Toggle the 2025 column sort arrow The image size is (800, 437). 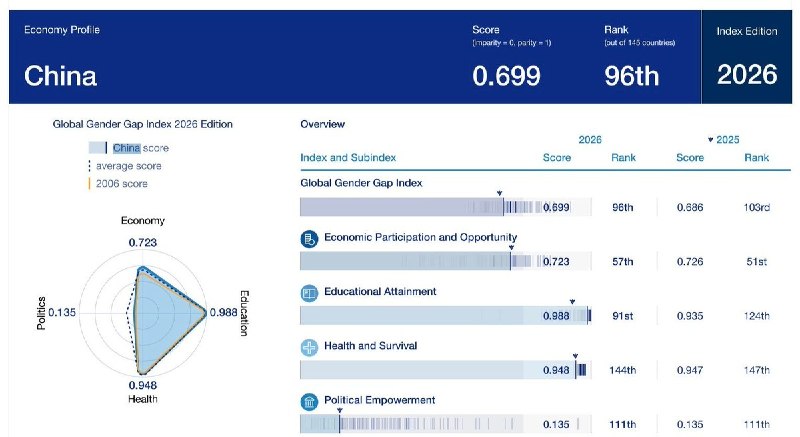tap(710, 140)
